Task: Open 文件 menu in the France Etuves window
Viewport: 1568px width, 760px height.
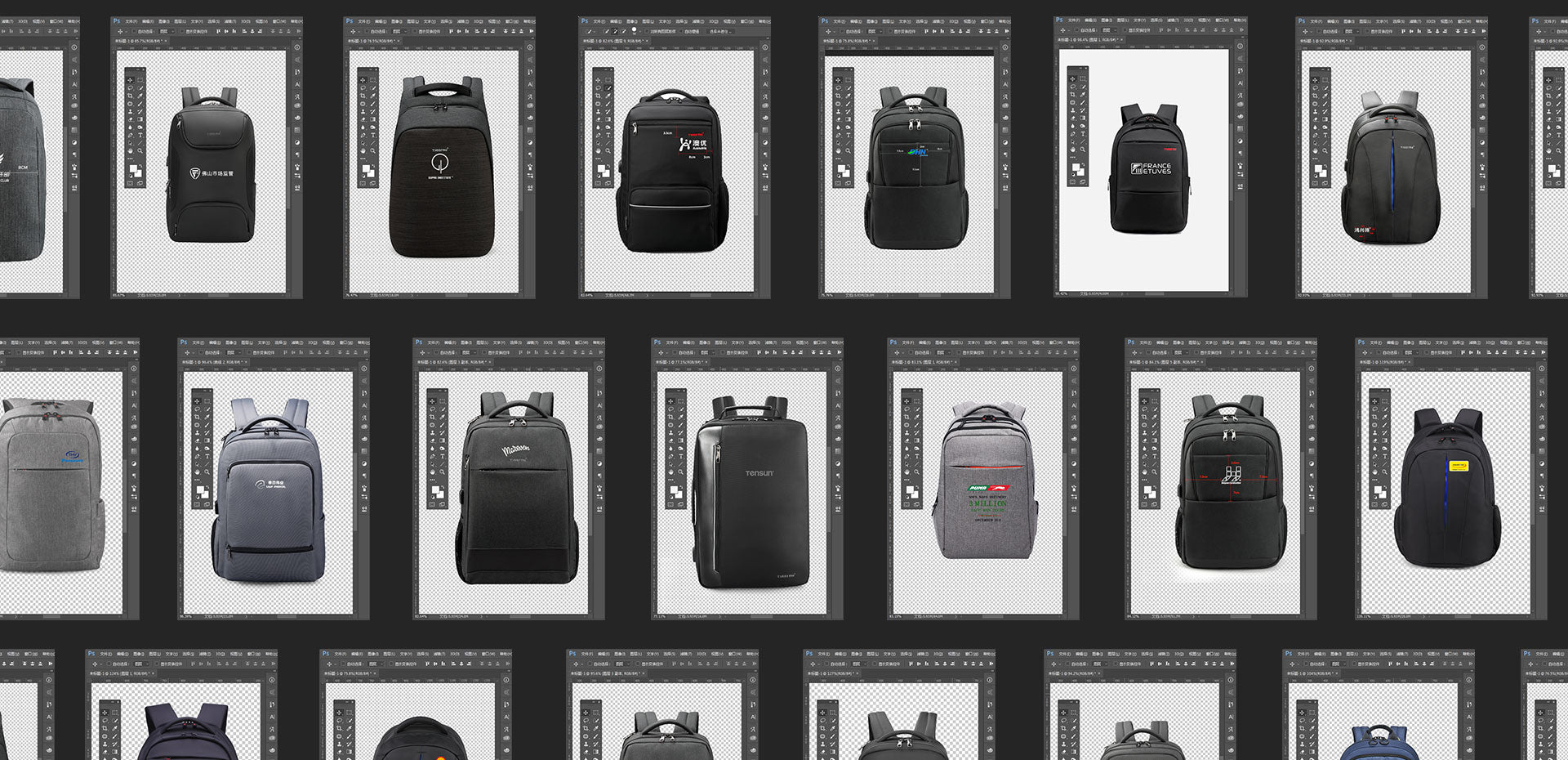Action: (x=1073, y=20)
